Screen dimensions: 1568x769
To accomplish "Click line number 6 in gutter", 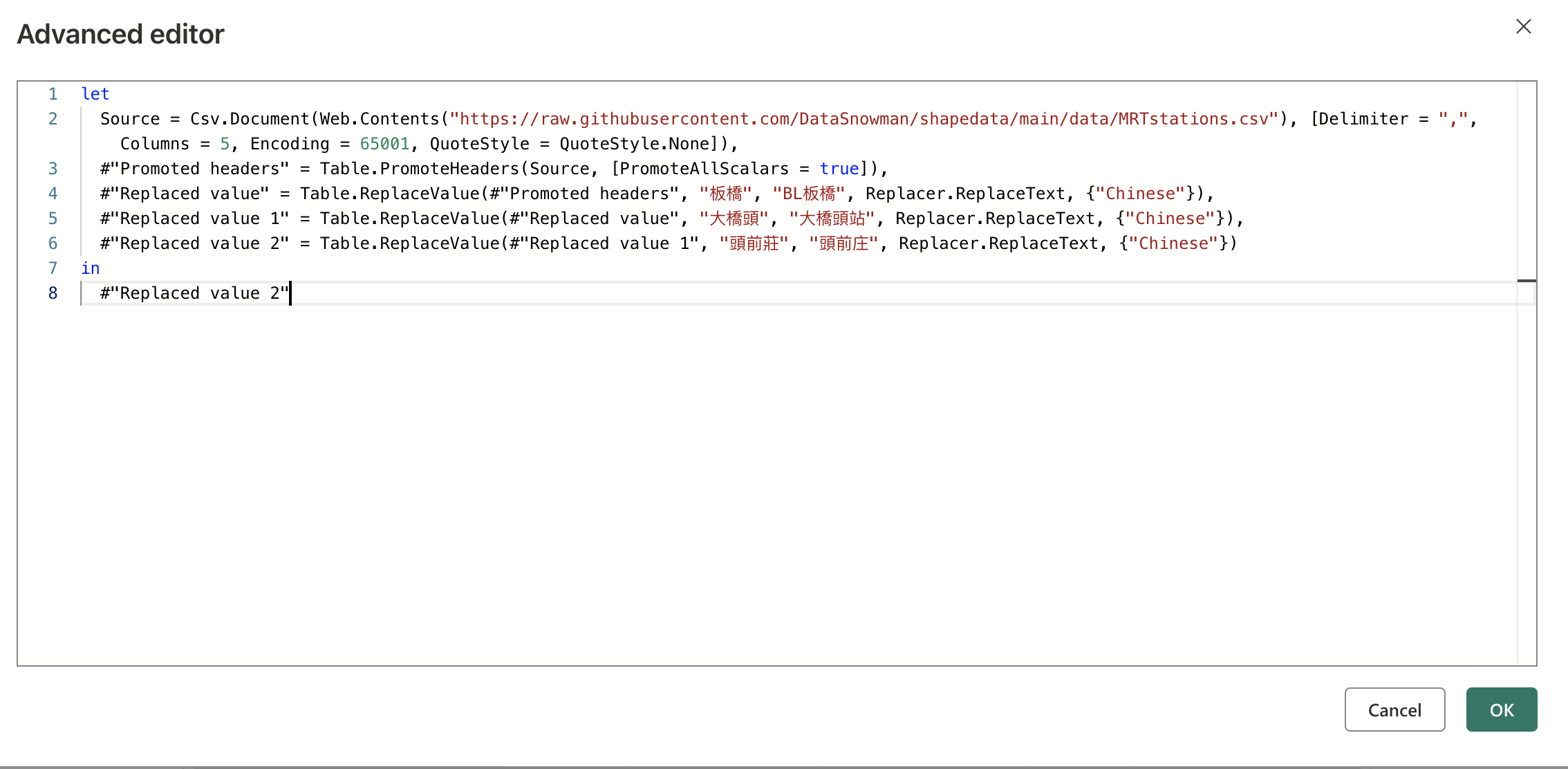I will [x=53, y=243].
